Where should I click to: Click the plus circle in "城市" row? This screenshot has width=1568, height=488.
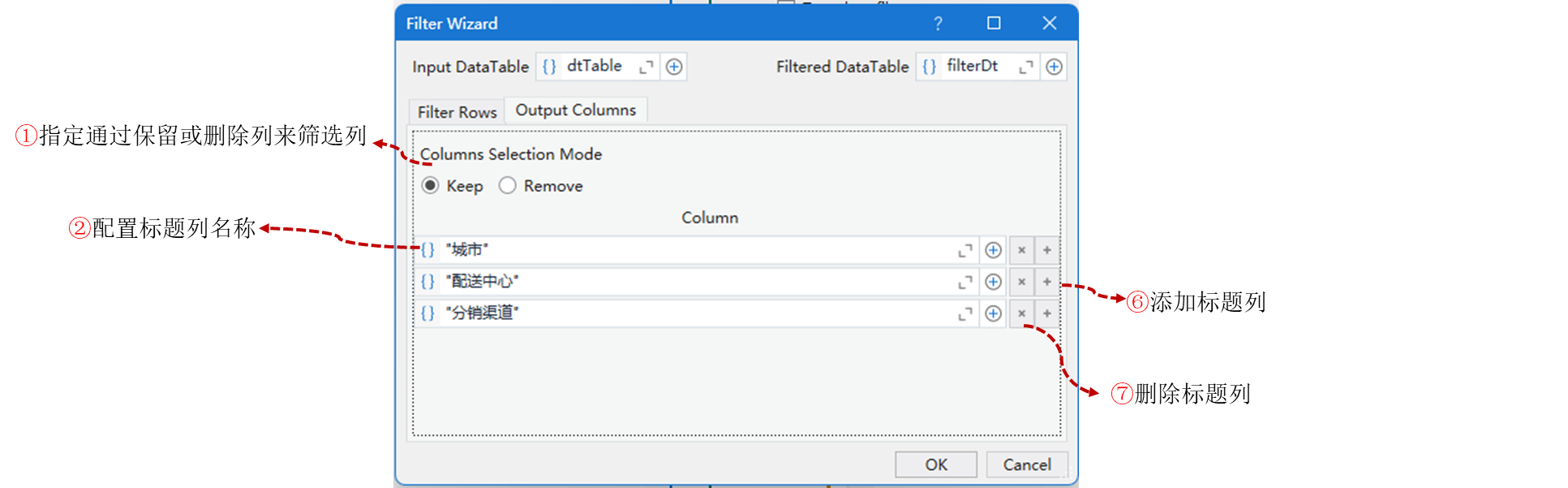point(993,250)
